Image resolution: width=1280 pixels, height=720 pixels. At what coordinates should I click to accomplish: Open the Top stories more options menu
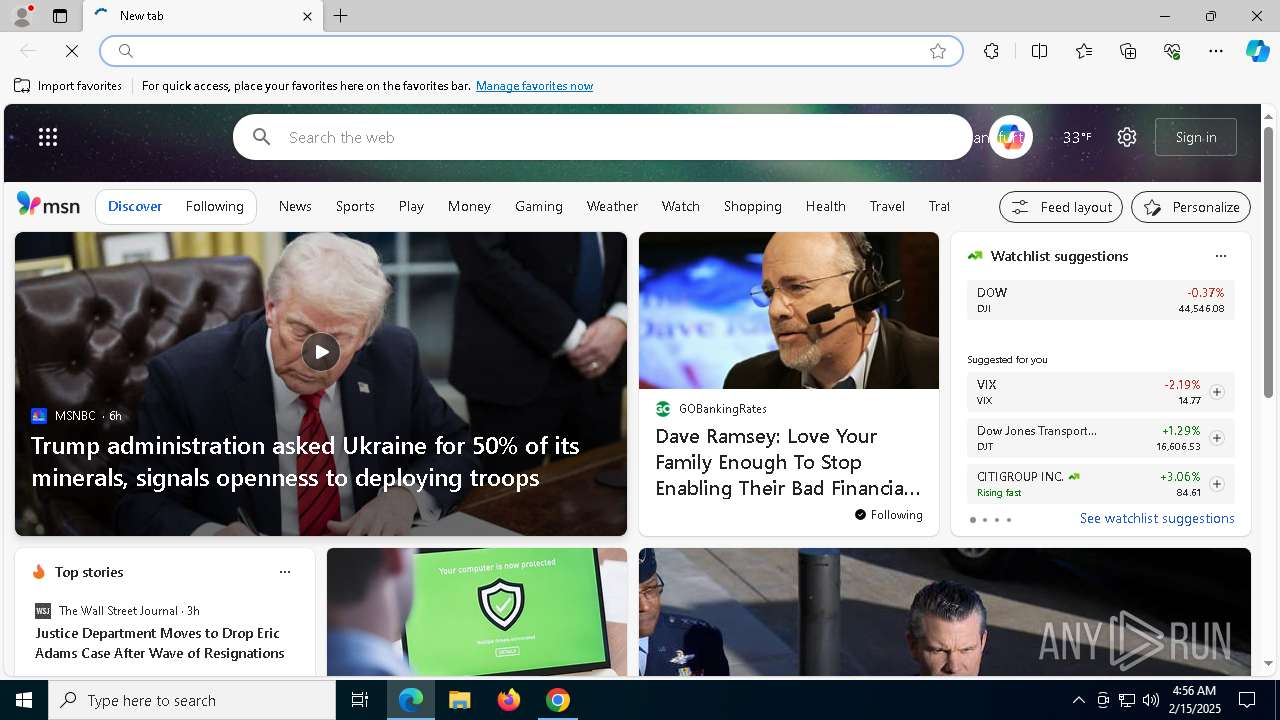click(285, 572)
